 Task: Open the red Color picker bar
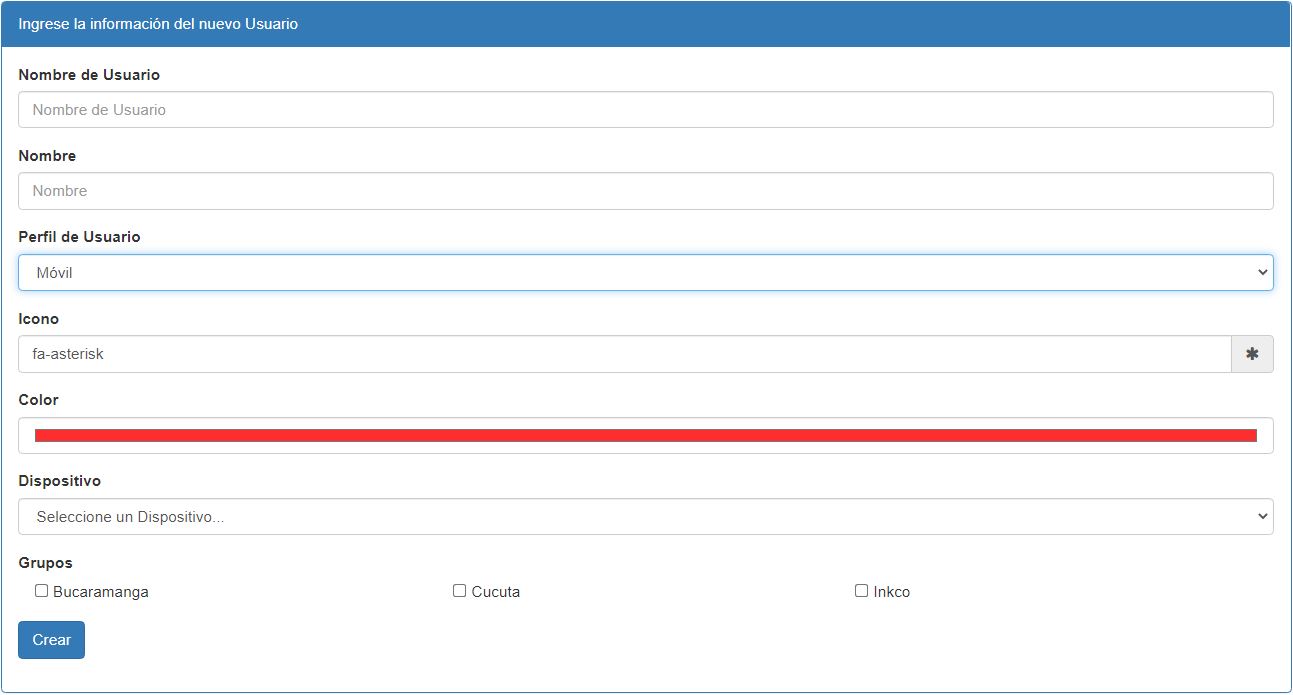coord(645,435)
